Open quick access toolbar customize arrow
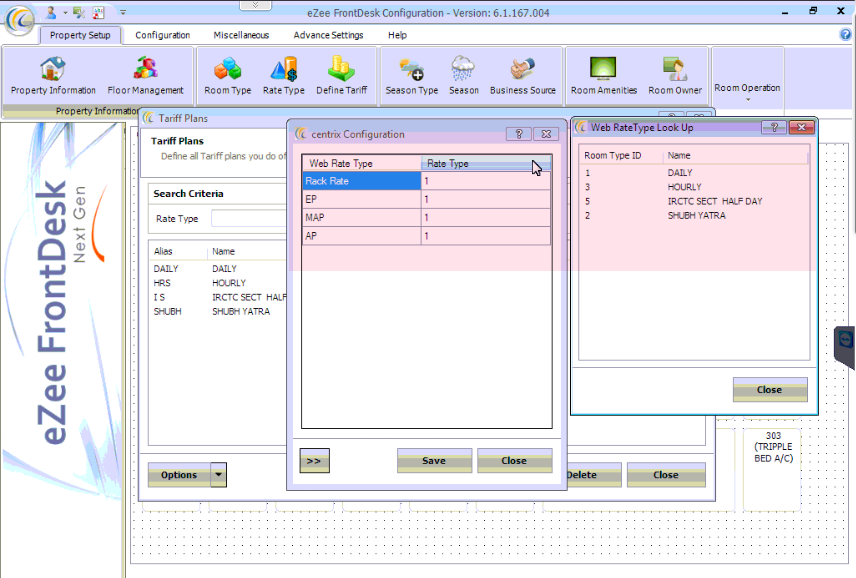This screenshot has width=856, height=578. pyautogui.click(x=123, y=12)
